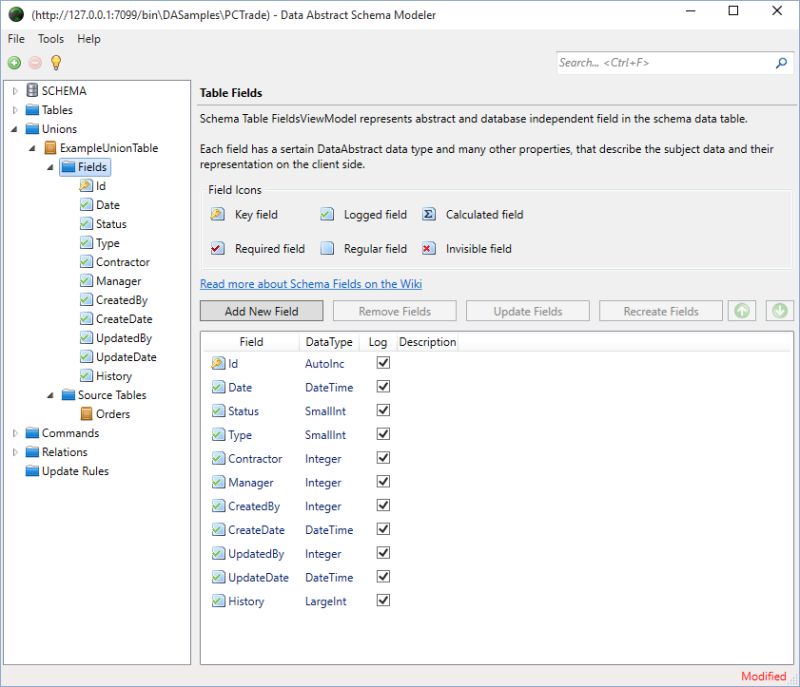Click the Regular field legend icon

(x=327, y=248)
